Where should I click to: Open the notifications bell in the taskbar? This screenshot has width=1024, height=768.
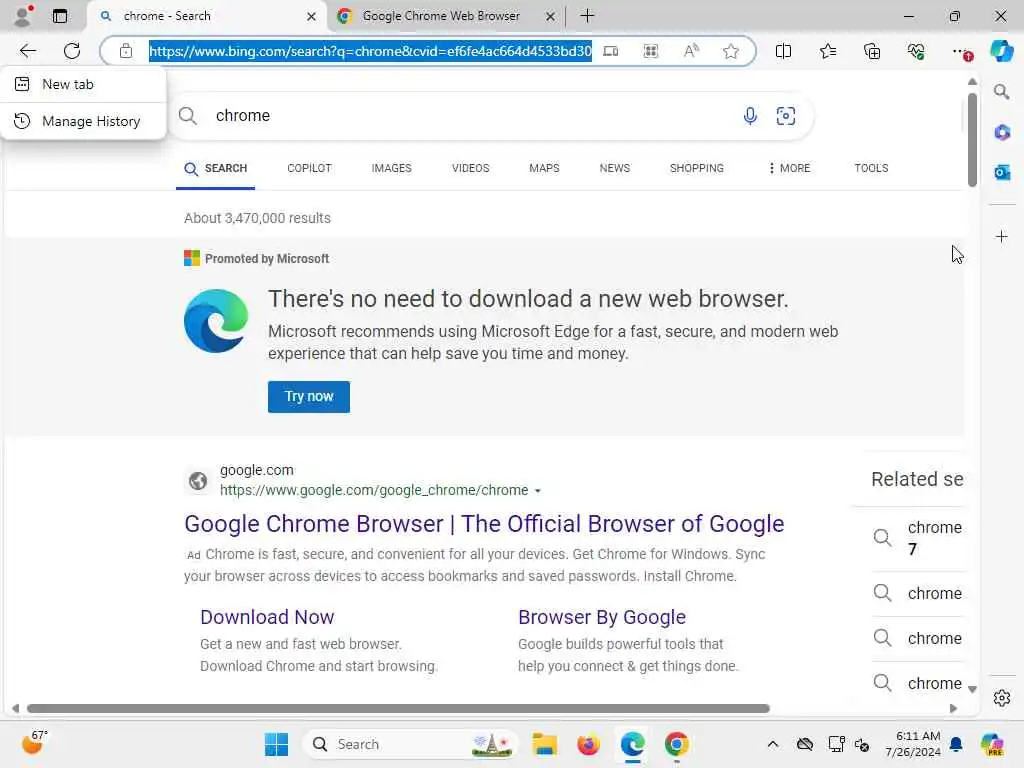955,744
